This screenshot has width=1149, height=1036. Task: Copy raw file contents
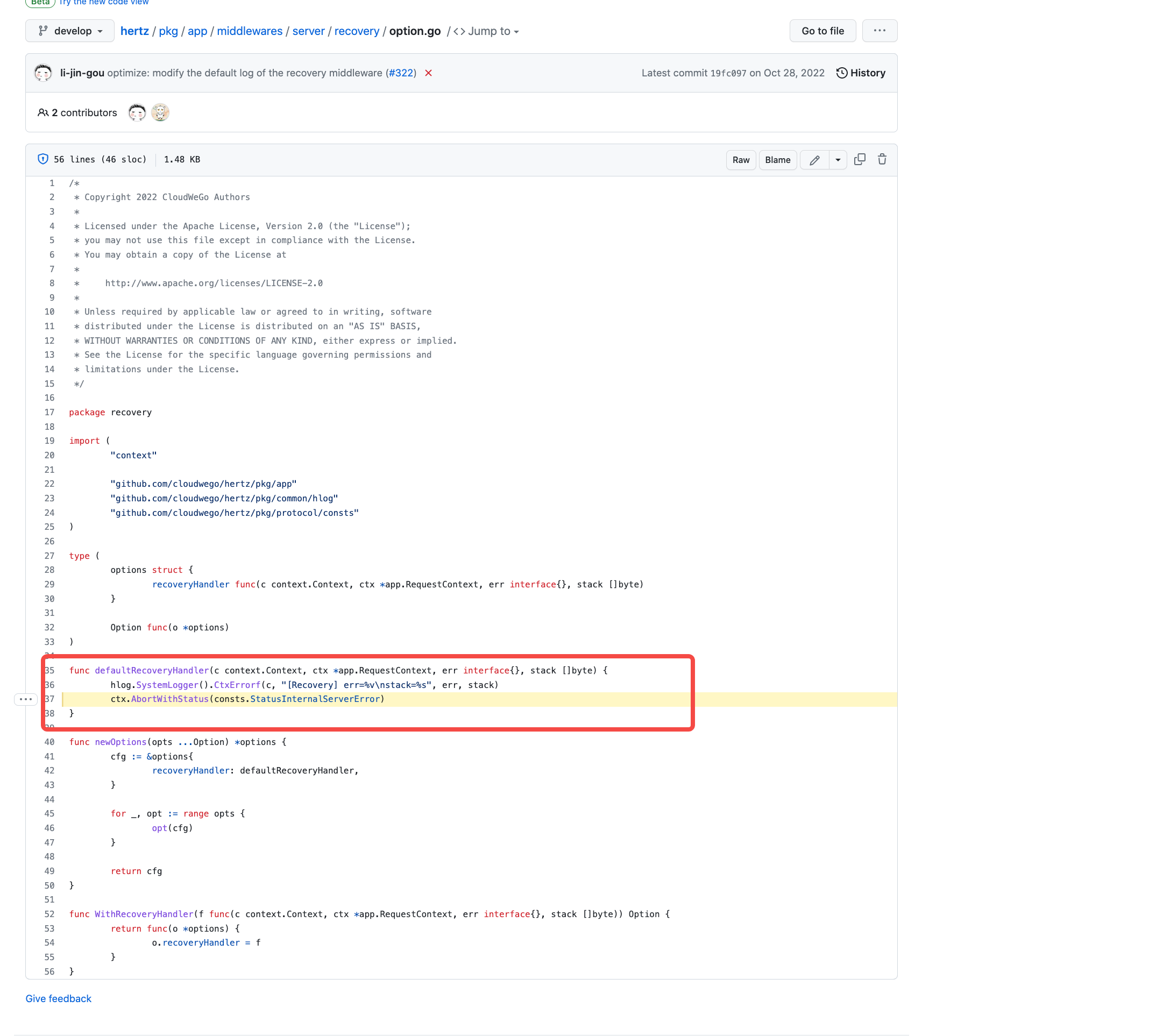point(859,160)
